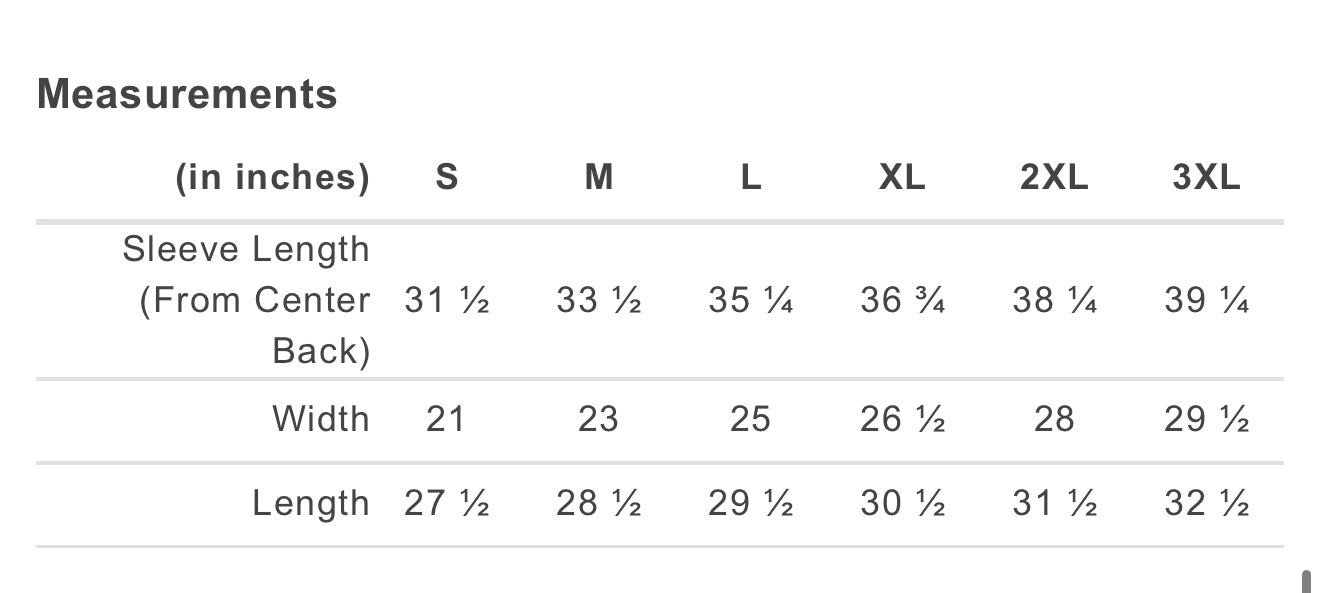The image size is (1320, 593).
Task: Select the L size column header
Action: coord(751,177)
